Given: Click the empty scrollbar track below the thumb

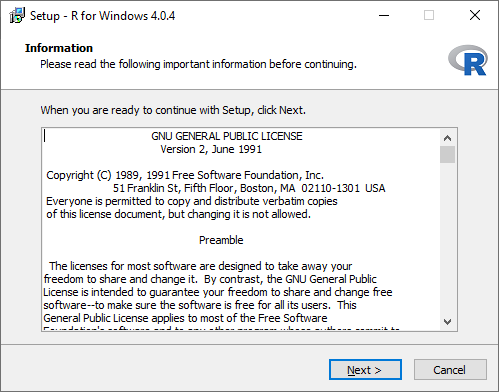Looking at the screenshot, I should [x=447, y=238].
